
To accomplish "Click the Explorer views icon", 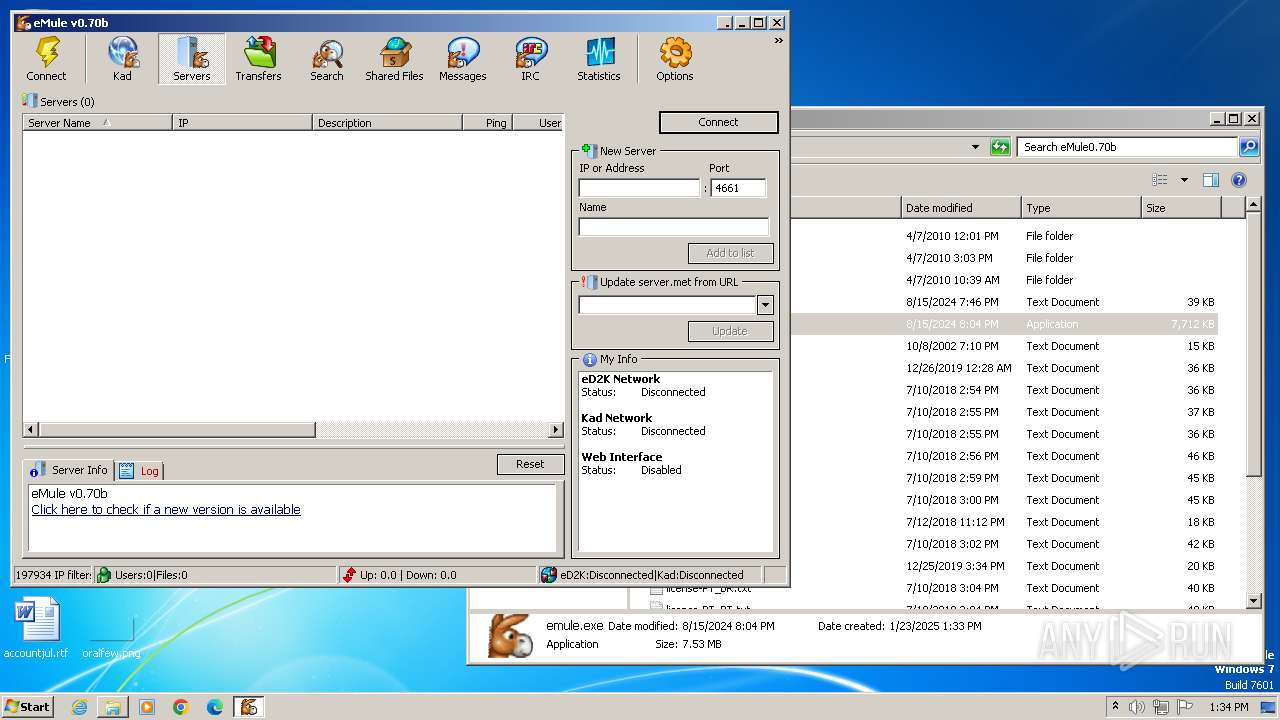I will click(x=1160, y=181).
